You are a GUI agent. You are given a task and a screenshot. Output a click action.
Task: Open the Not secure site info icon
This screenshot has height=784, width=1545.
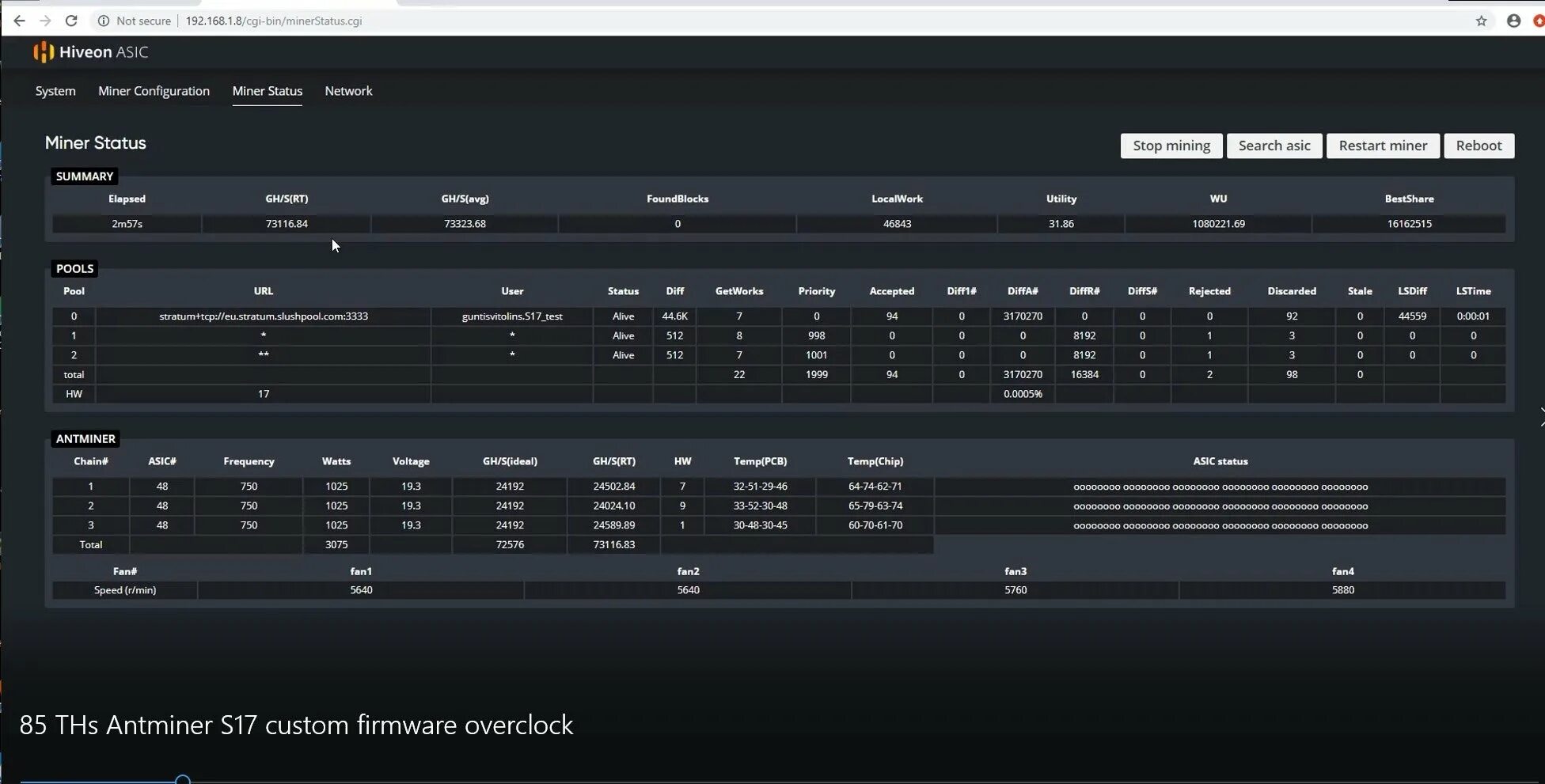(x=103, y=21)
